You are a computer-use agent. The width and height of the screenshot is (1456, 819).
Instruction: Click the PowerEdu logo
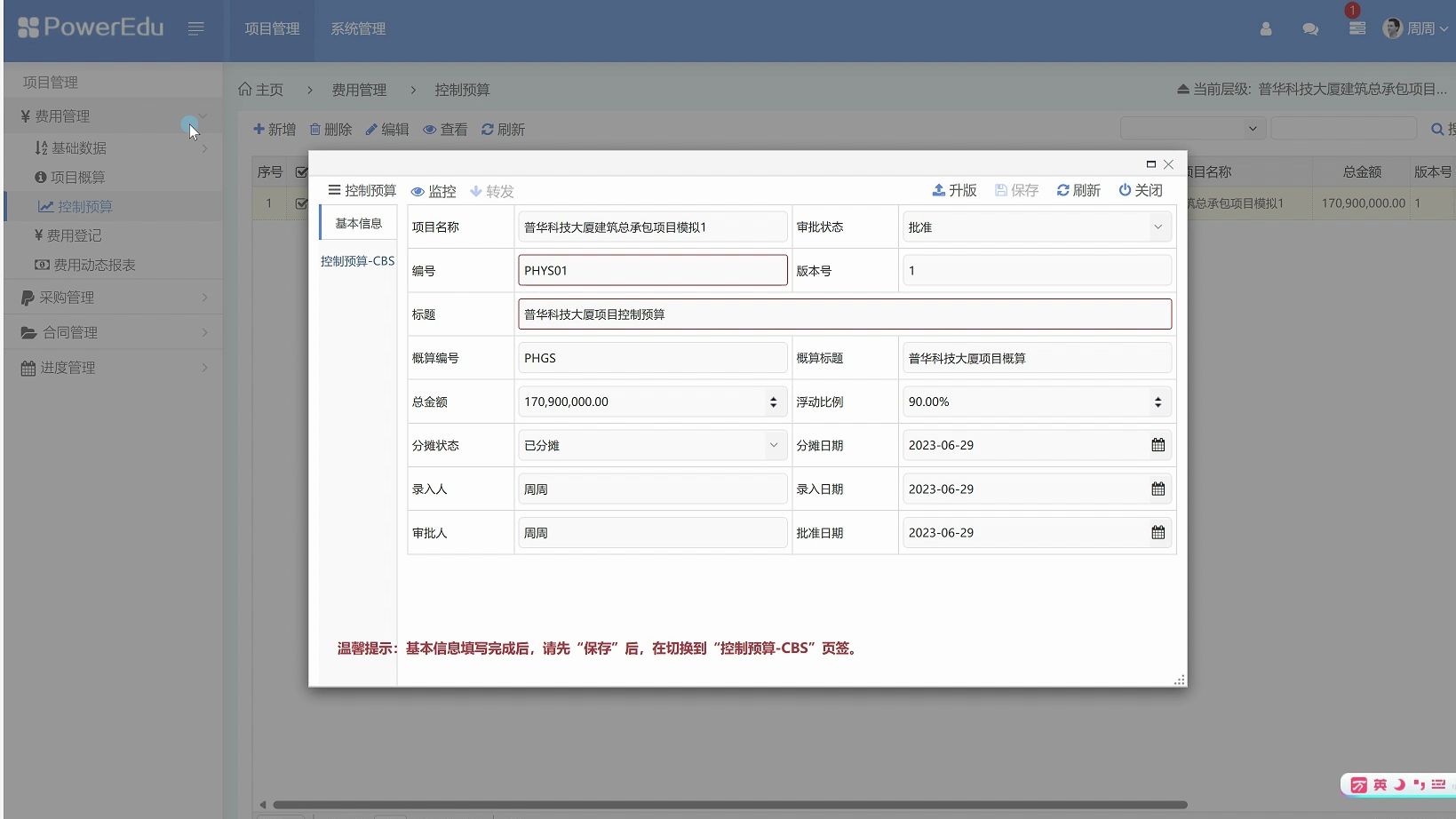point(91,28)
